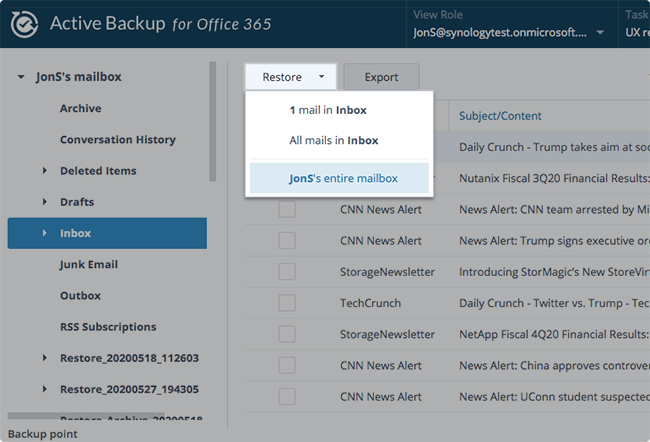Image resolution: width=650 pixels, height=442 pixels.
Task: Expand the Inbox folder arrow
Action: coord(44,233)
